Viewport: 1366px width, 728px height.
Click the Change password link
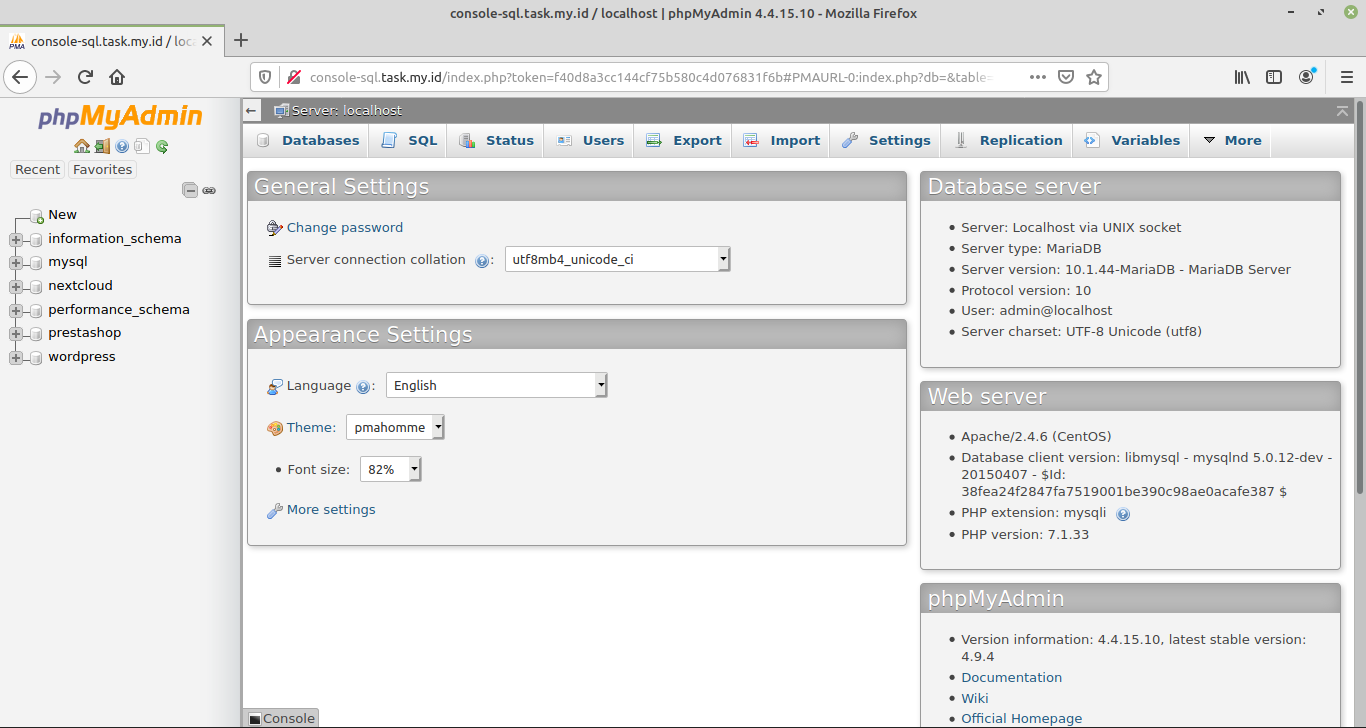click(x=345, y=228)
